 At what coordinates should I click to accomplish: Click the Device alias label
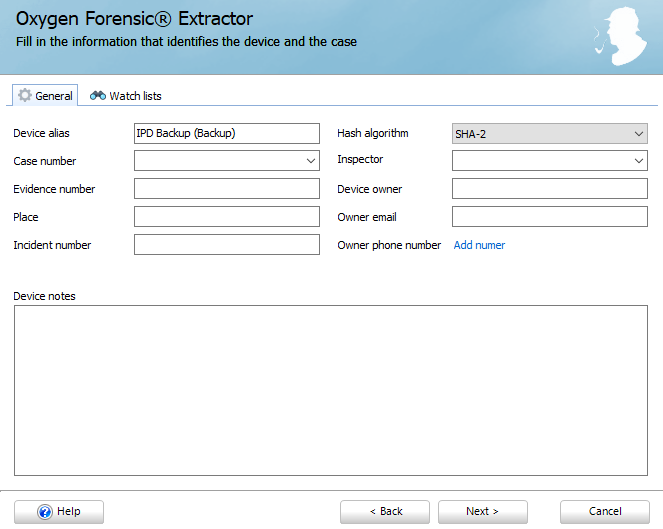(41, 133)
